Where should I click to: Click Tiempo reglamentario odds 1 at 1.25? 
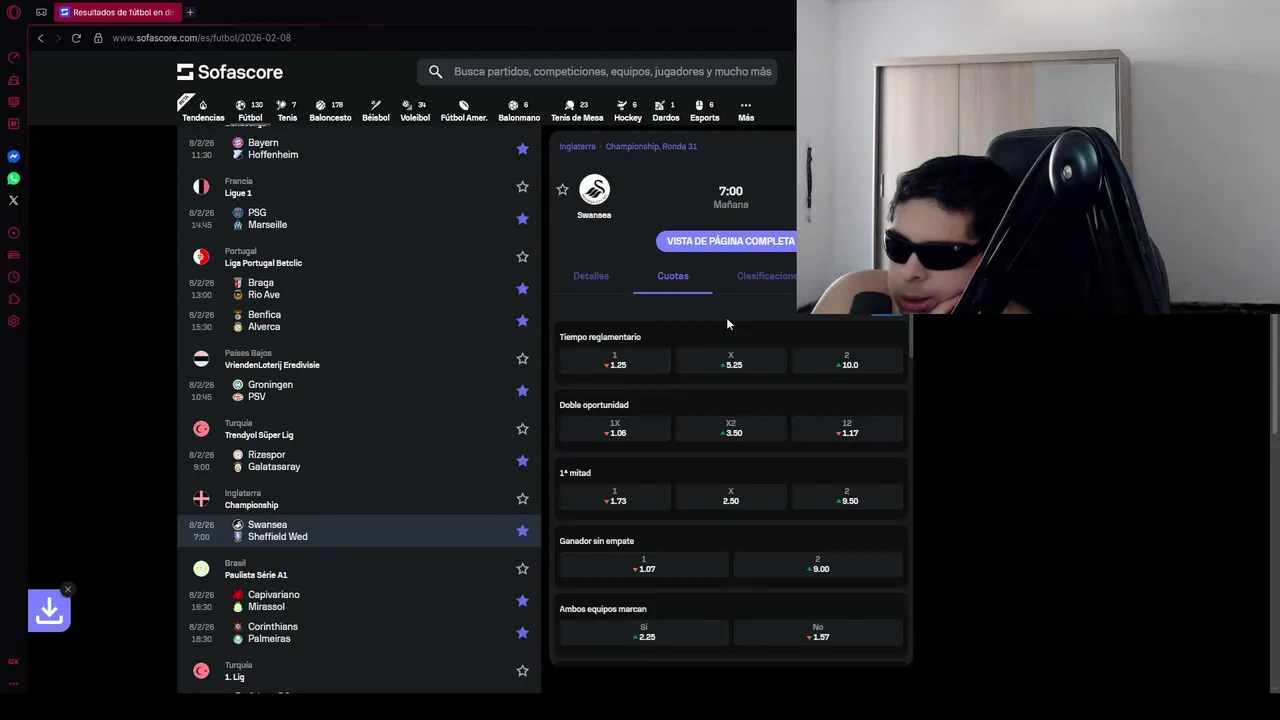(615, 360)
